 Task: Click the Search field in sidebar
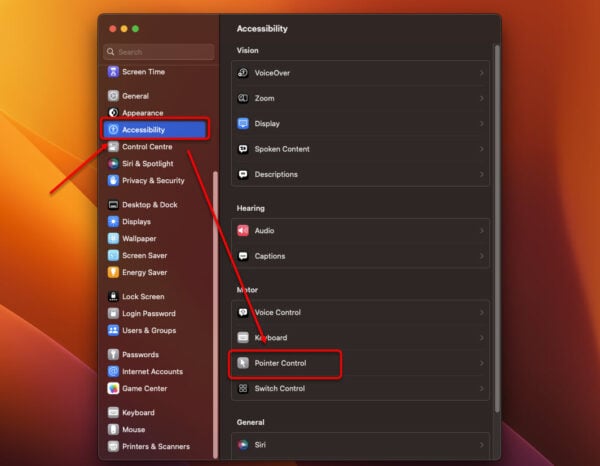[x=158, y=52]
